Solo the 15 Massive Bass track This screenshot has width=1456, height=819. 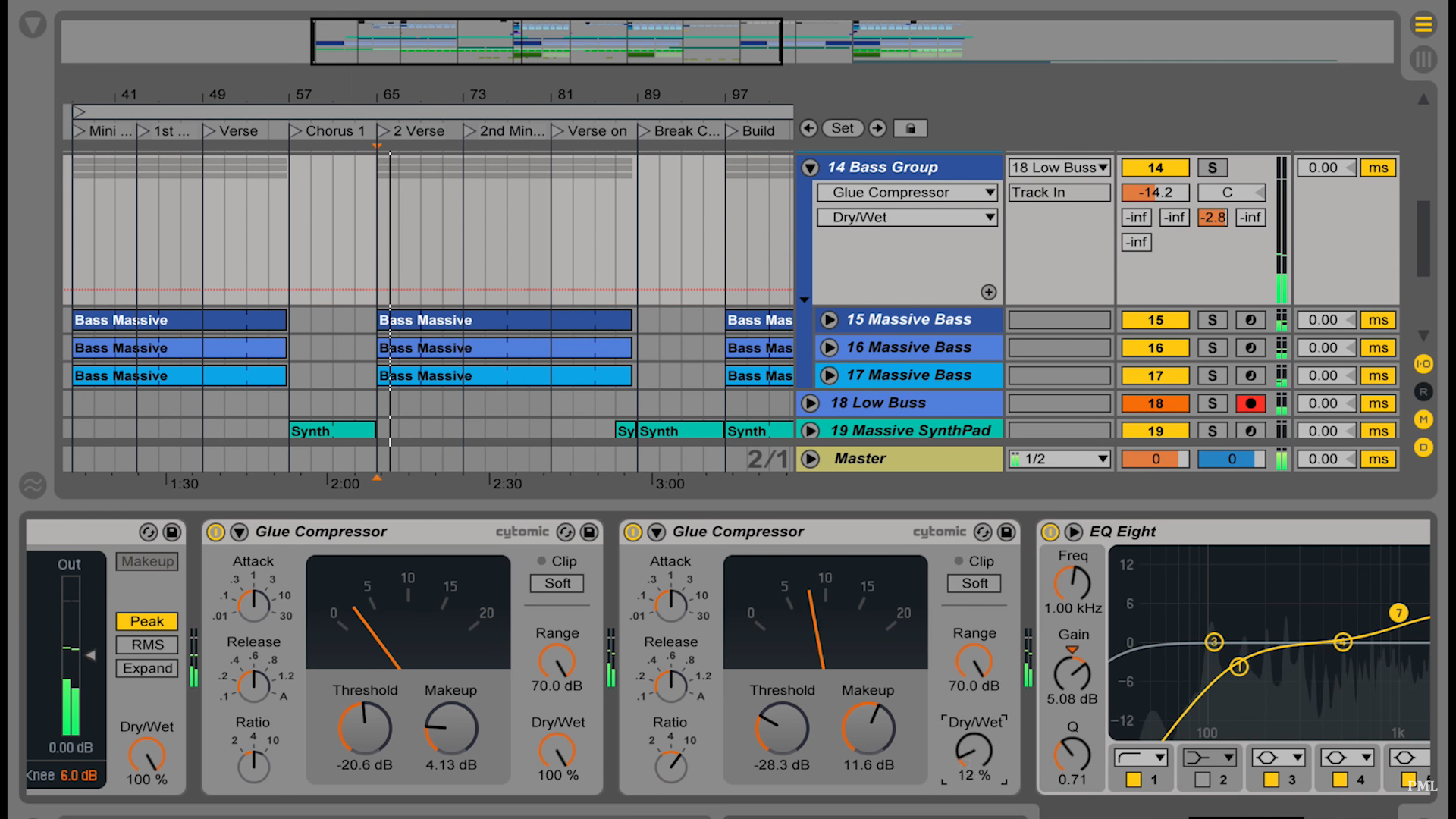click(1212, 320)
